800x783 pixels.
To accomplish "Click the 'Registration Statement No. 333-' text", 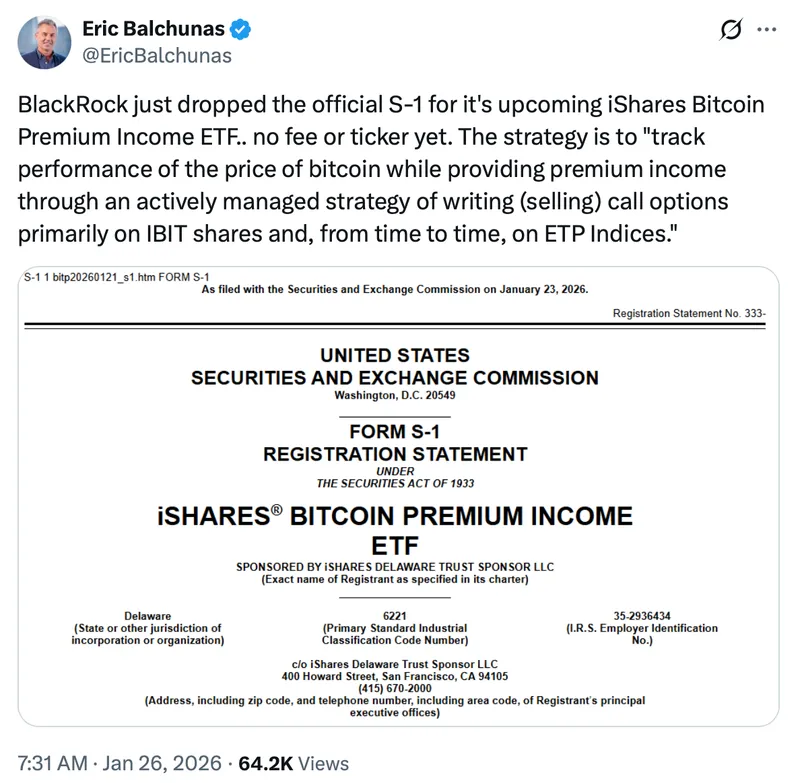I will 689,313.
